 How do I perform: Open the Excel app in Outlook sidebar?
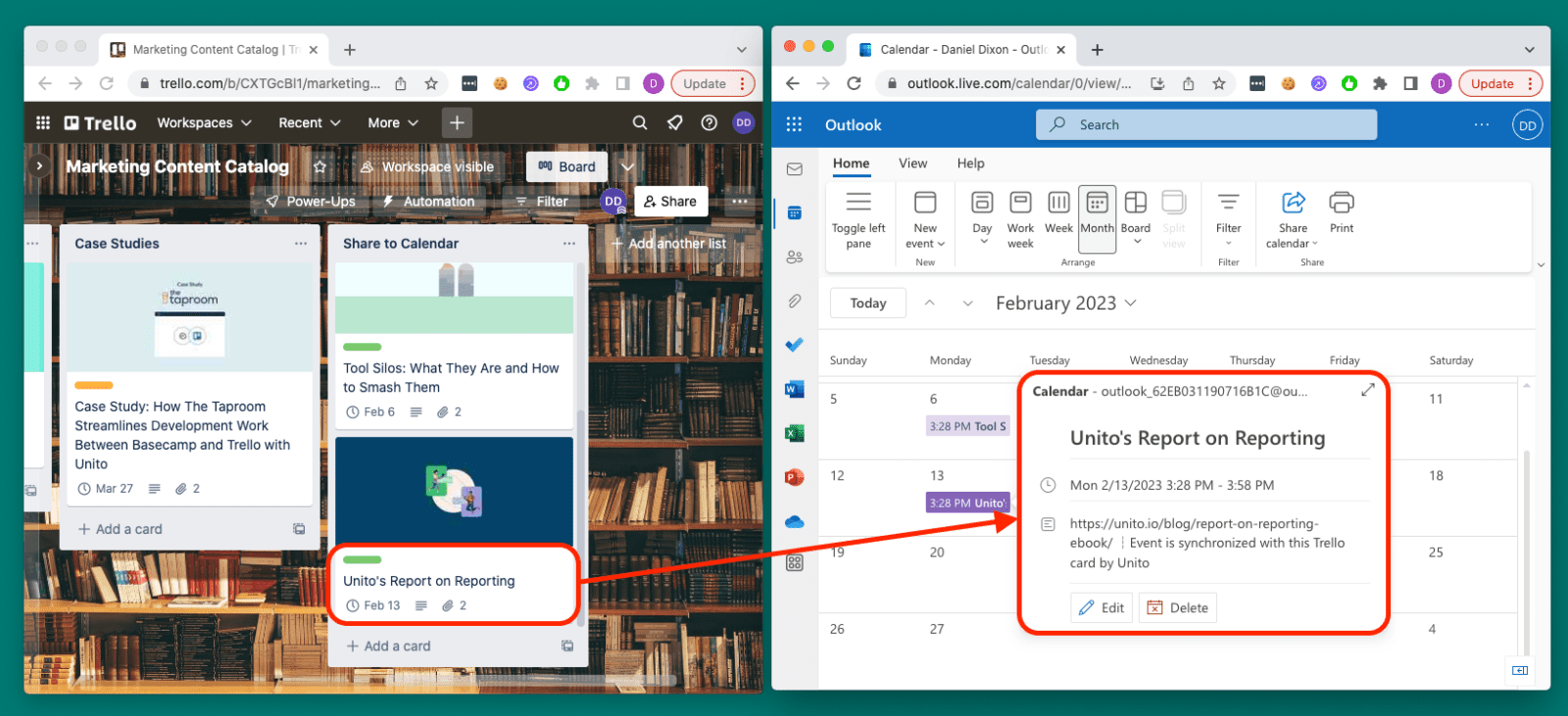pos(794,433)
